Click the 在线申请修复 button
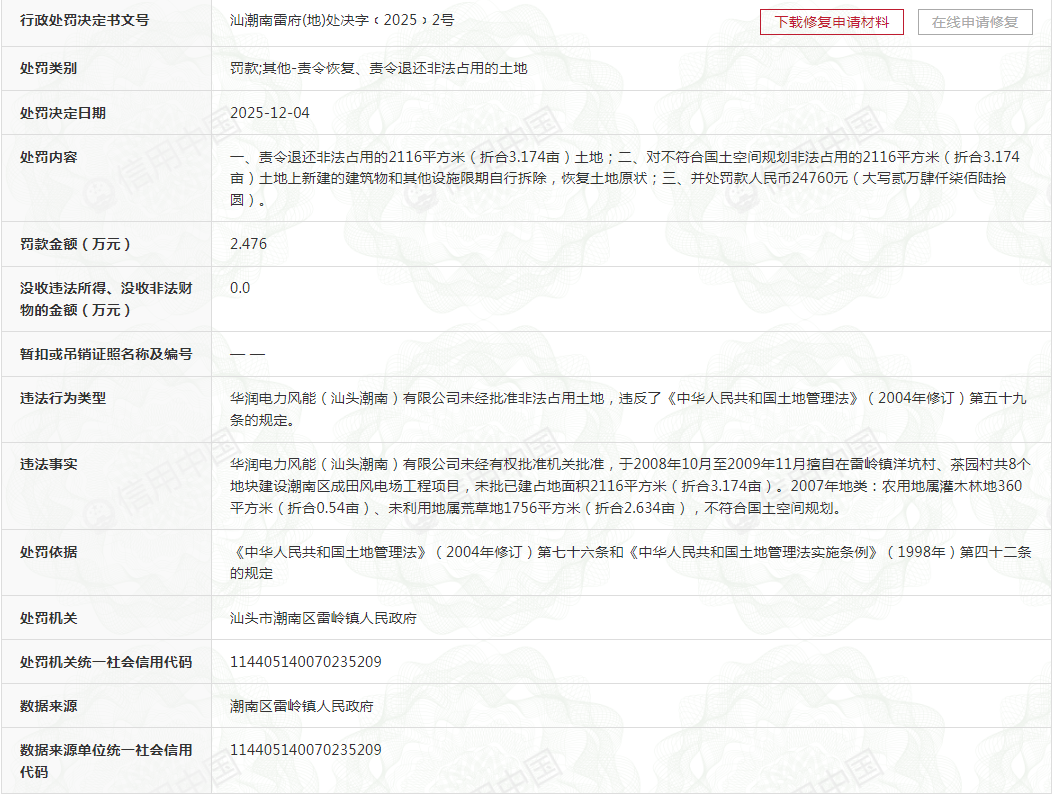The image size is (1056, 794). point(975,22)
